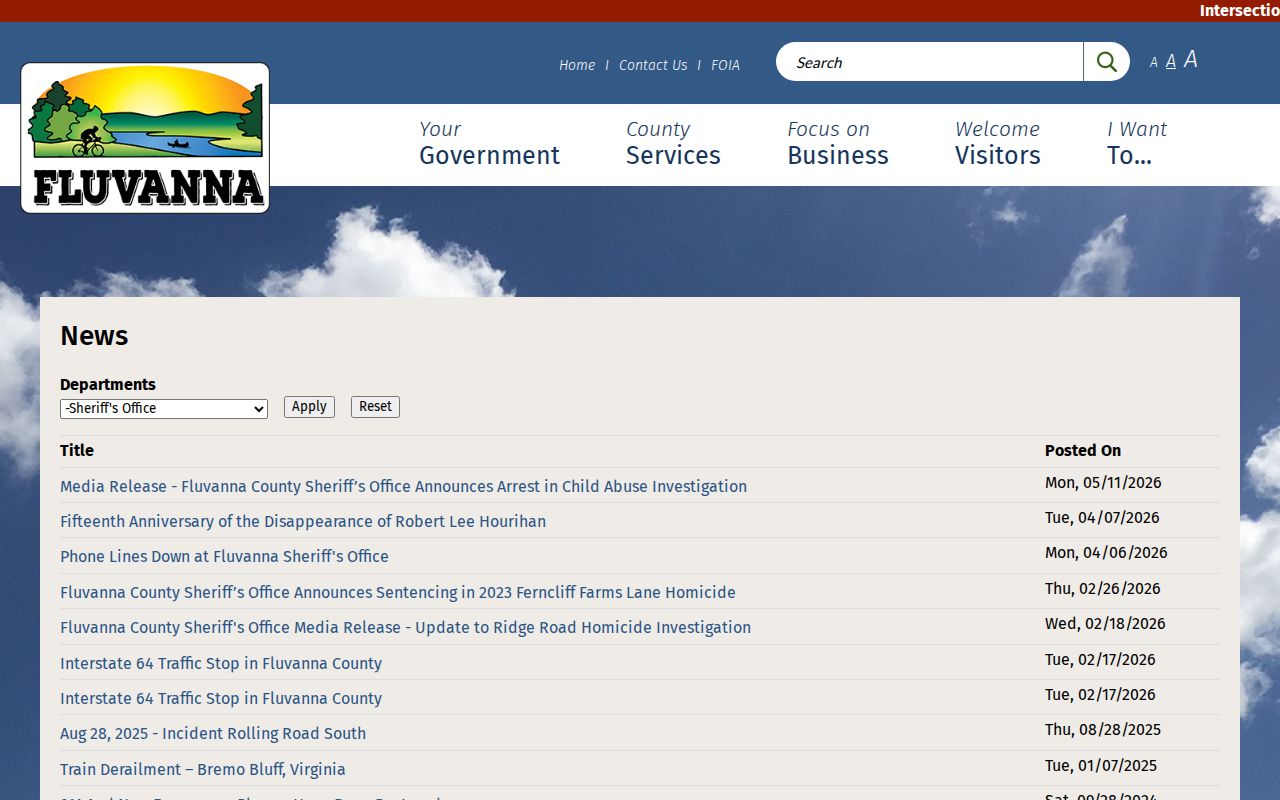The image size is (1280, 800).
Task: Click the Apply button
Action: coord(309,407)
